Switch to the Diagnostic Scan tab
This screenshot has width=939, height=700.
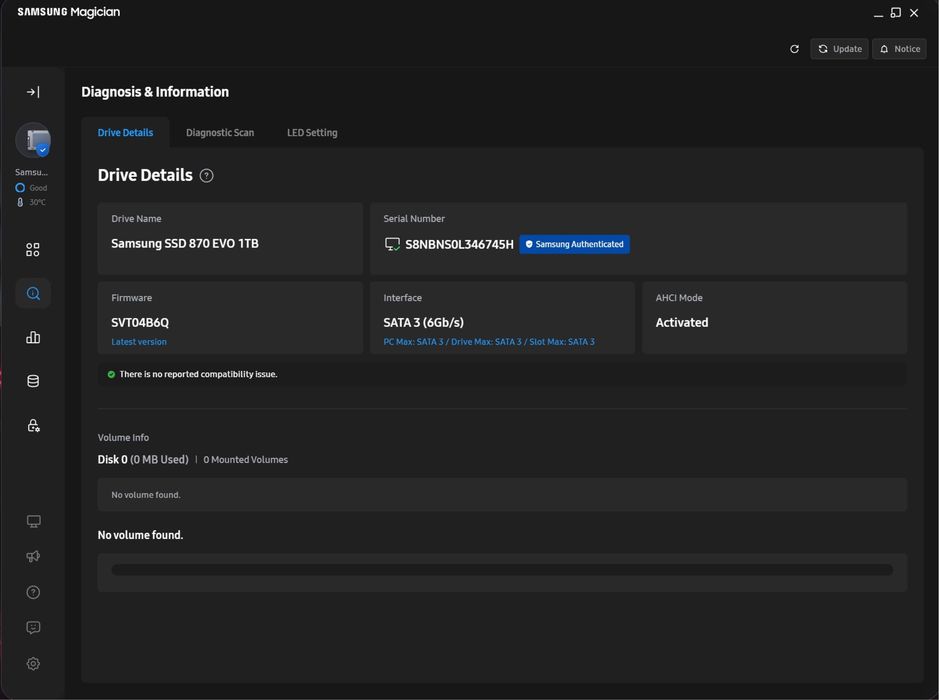pyautogui.click(x=220, y=132)
